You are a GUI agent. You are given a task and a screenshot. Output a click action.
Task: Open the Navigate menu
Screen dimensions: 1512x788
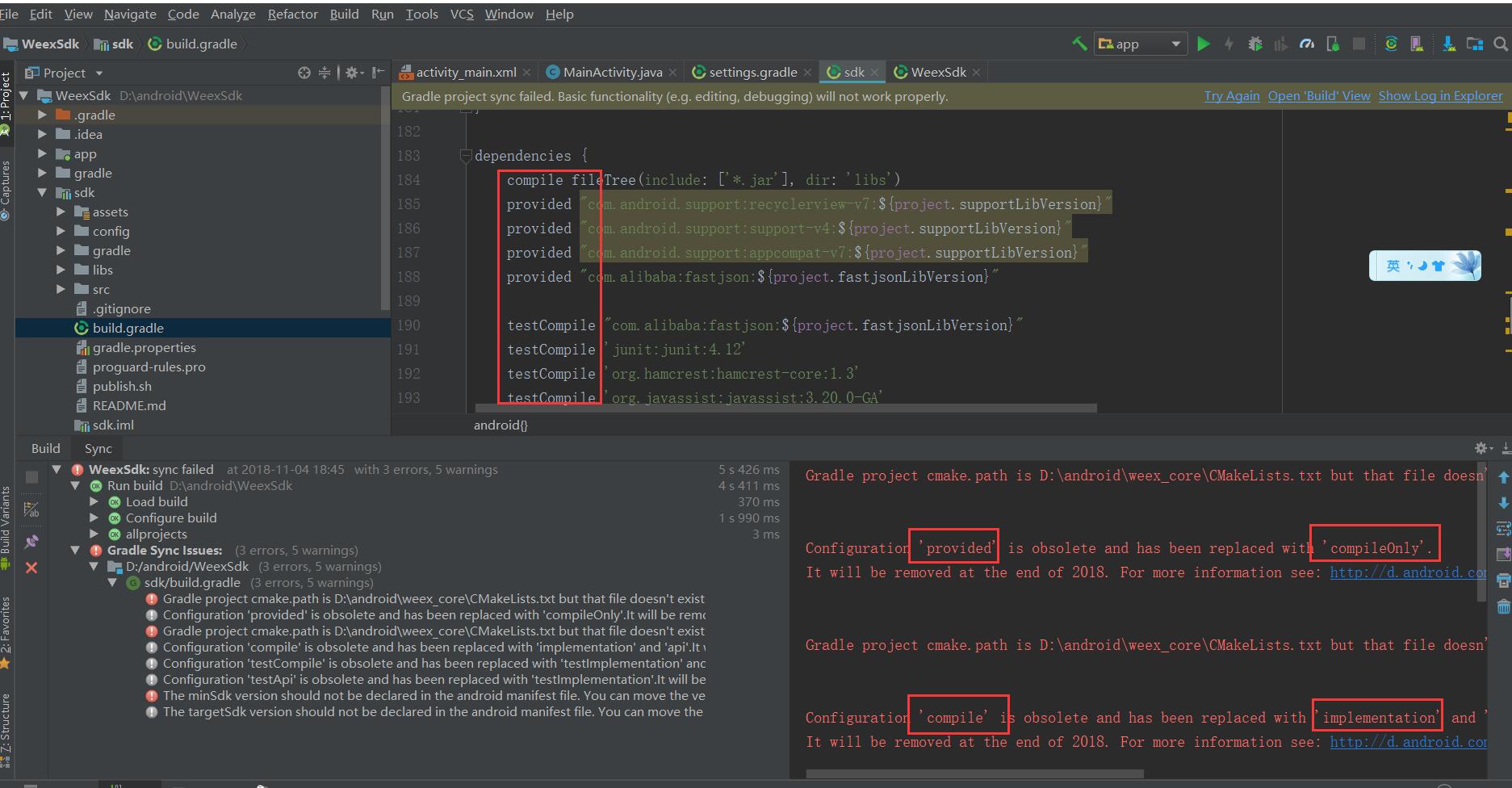pos(129,14)
